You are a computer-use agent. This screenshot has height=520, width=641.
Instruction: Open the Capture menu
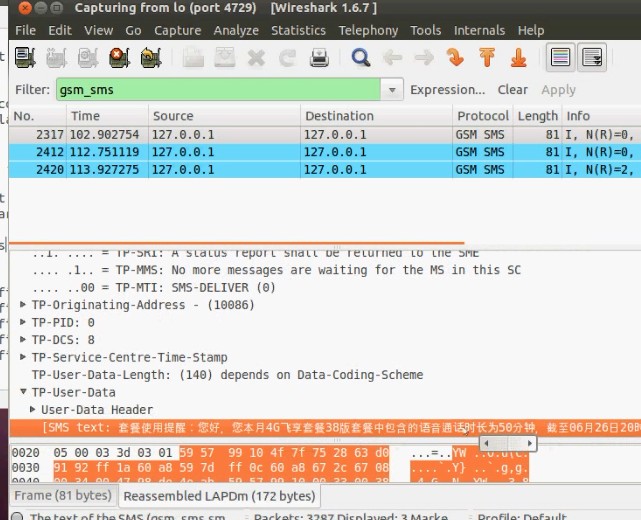[x=177, y=30]
